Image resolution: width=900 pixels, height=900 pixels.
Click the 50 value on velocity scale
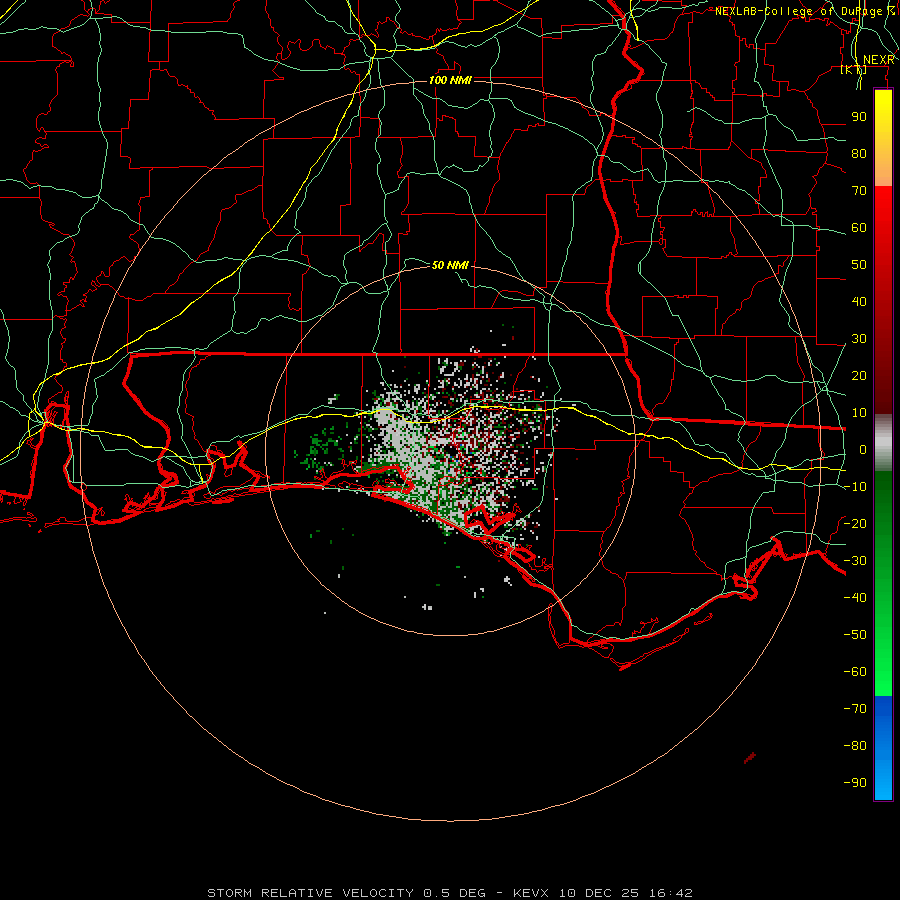859,265
